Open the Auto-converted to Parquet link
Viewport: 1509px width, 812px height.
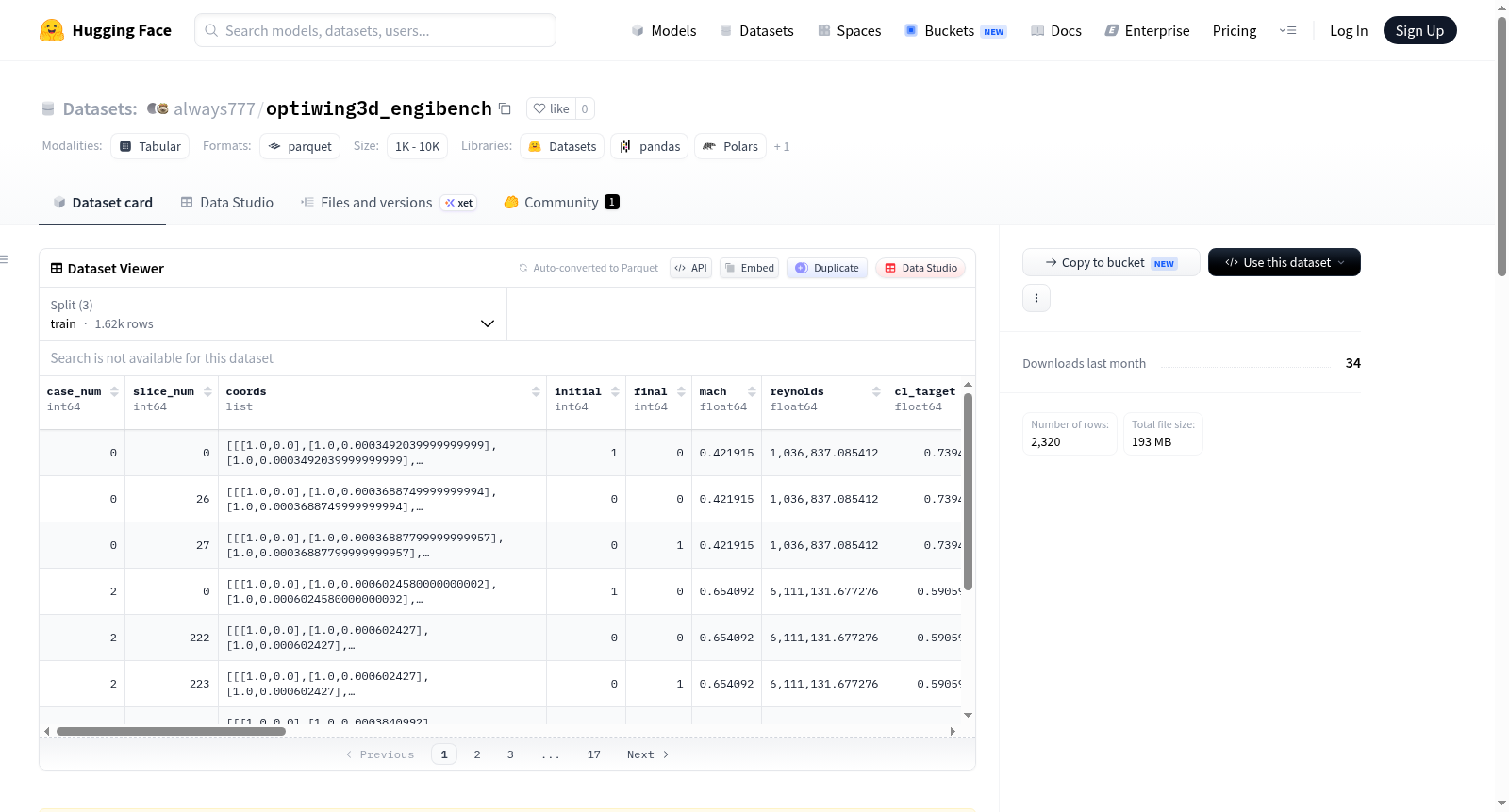570,268
